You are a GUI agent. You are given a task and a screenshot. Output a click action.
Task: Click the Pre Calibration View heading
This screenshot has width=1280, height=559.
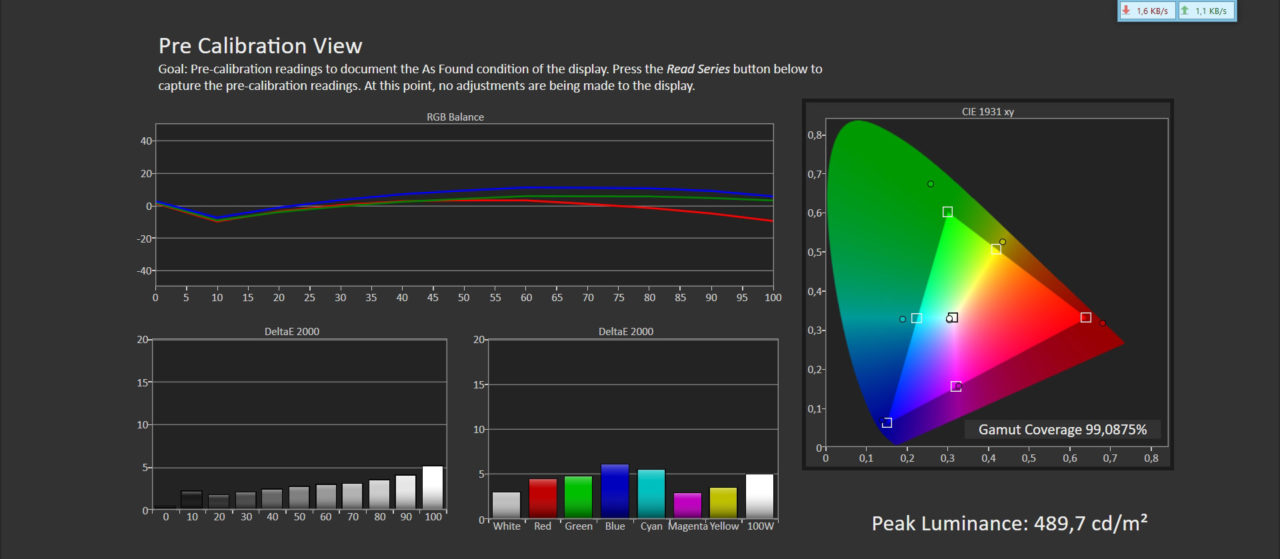click(260, 46)
